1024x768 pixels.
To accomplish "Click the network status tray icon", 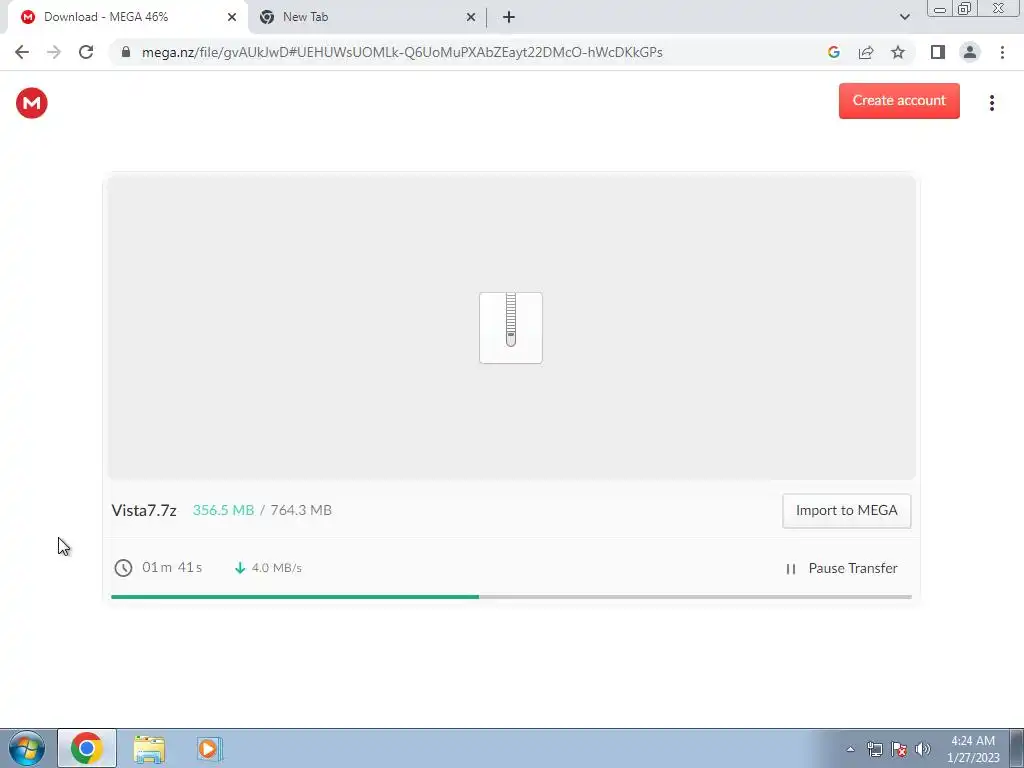I will coord(874,749).
